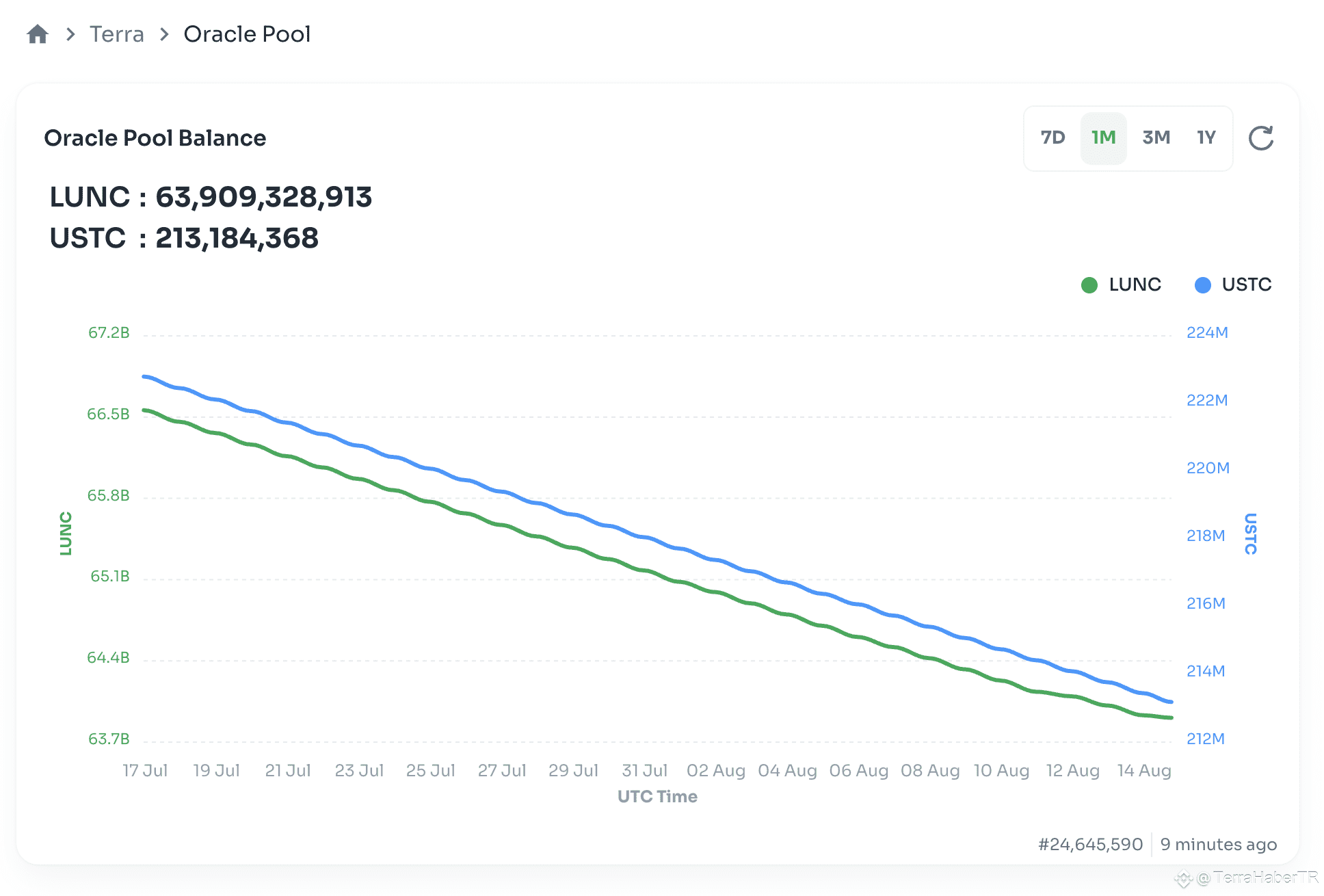Click the refresh chart icon
The width and height of the screenshot is (1324, 896).
(x=1260, y=138)
